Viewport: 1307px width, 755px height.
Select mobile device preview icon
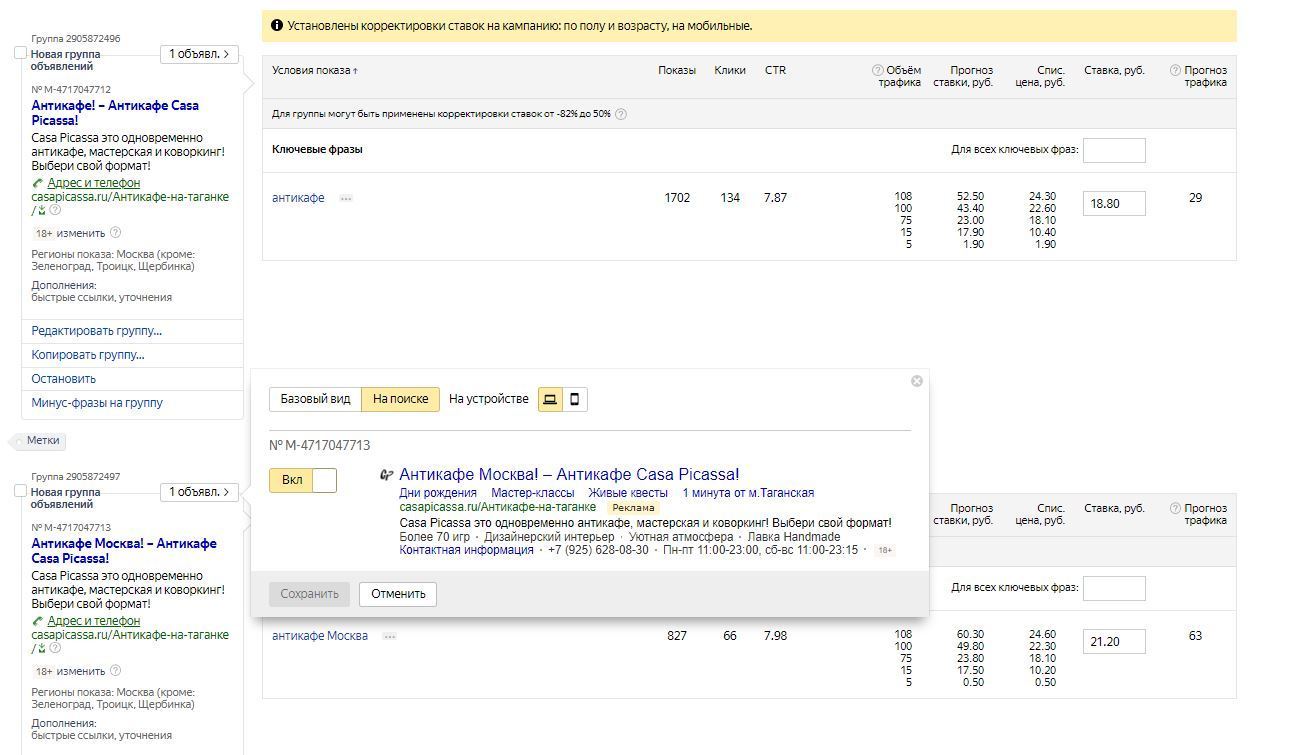(575, 399)
